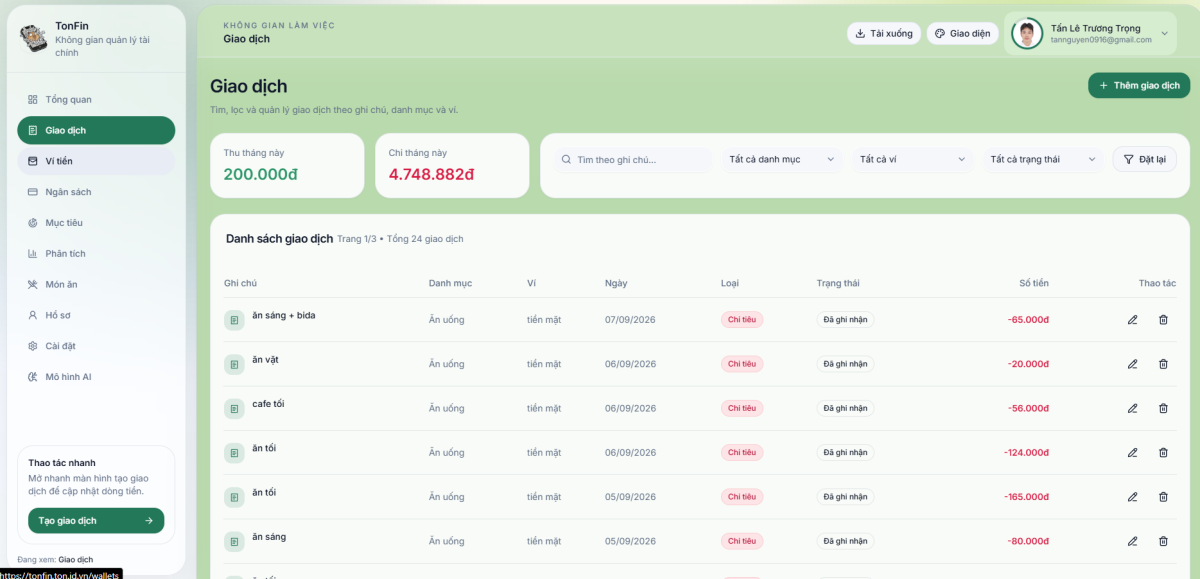Delete the 124.000đ "ăn tối" transaction
Image resolution: width=1200 pixels, height=579 pixels.
[1163, 452]
